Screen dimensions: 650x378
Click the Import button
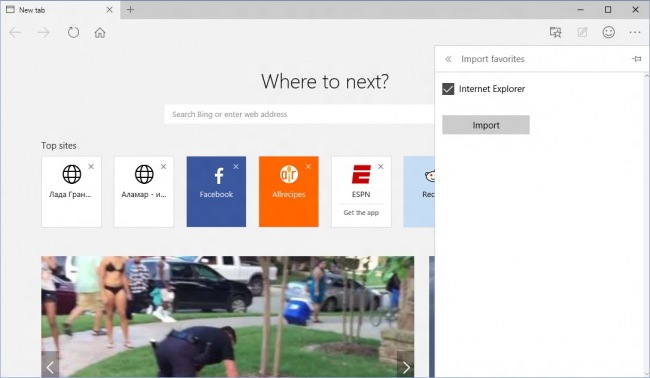pyautogui.click(x=486, y=125)
